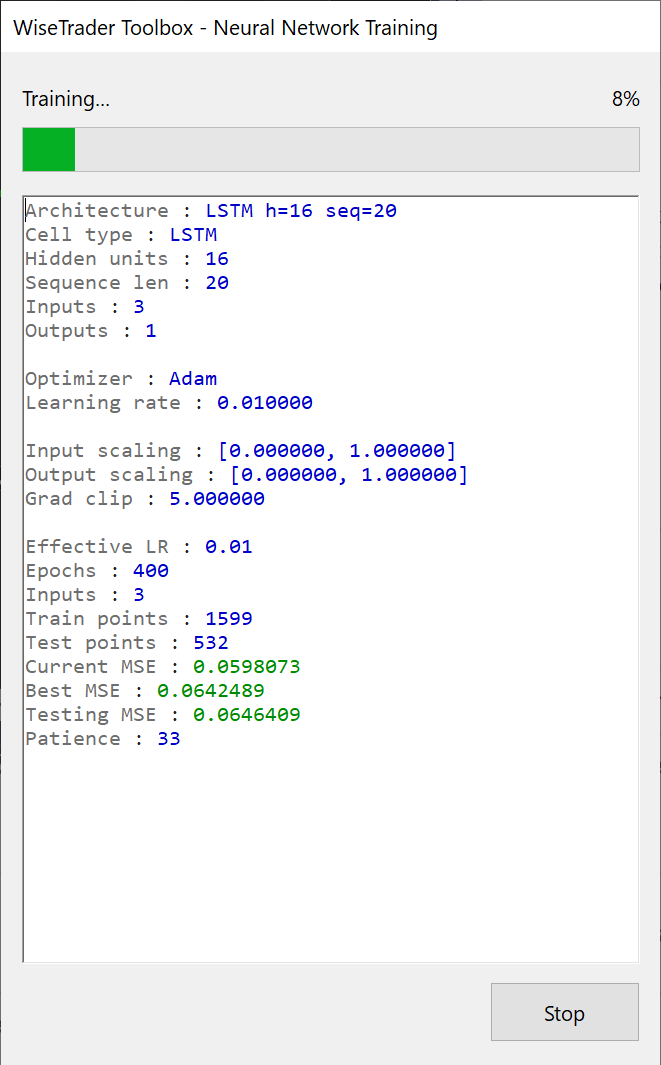Click the 'Patience : 33' line
This screenshot has width=661, height=1065.
pos(103,738)
